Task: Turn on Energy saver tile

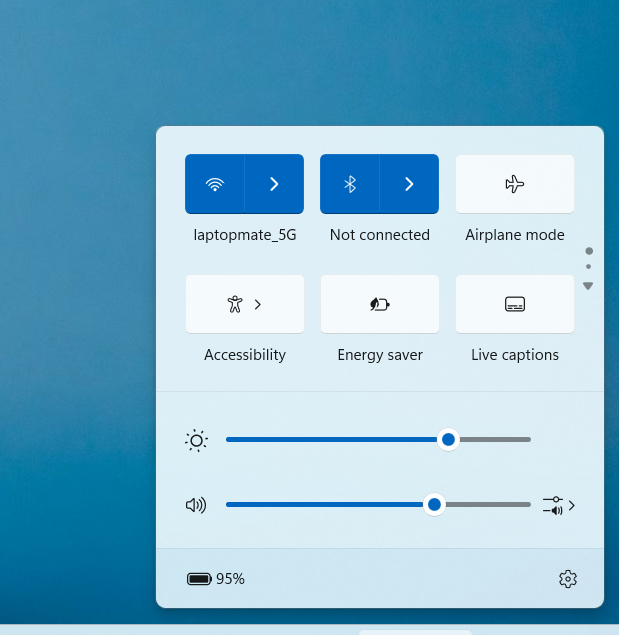Action: (380, 304)
